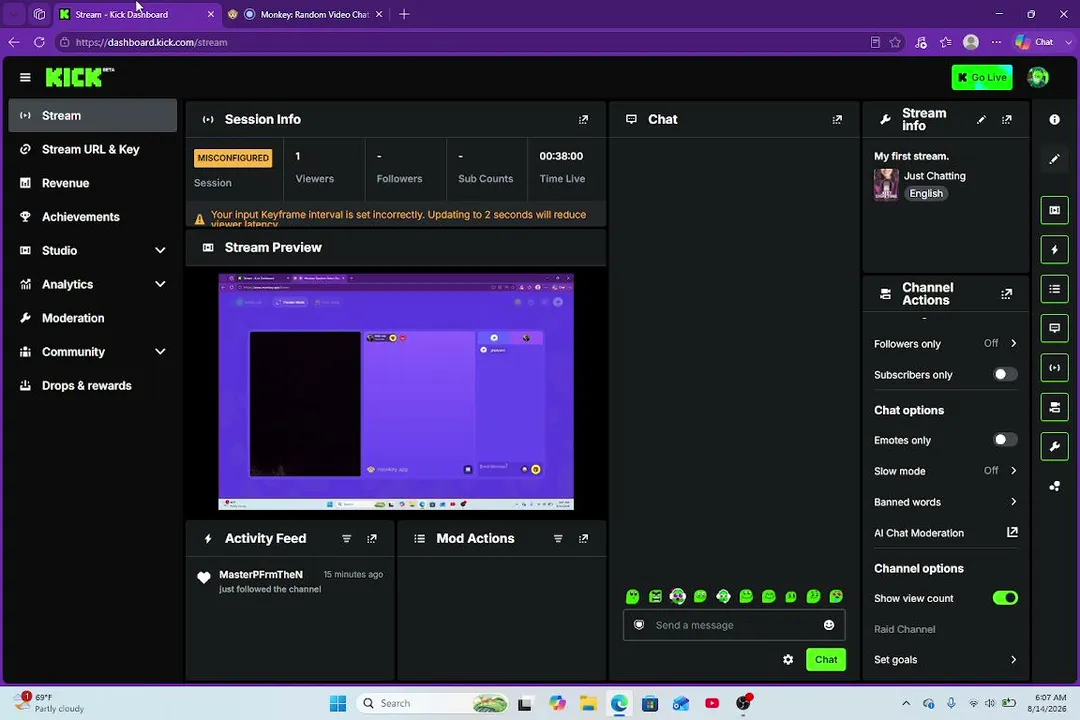Click the Just Chatting category label
The height and width of the screenshot is (720, 1080).
(x=934, y=176)
